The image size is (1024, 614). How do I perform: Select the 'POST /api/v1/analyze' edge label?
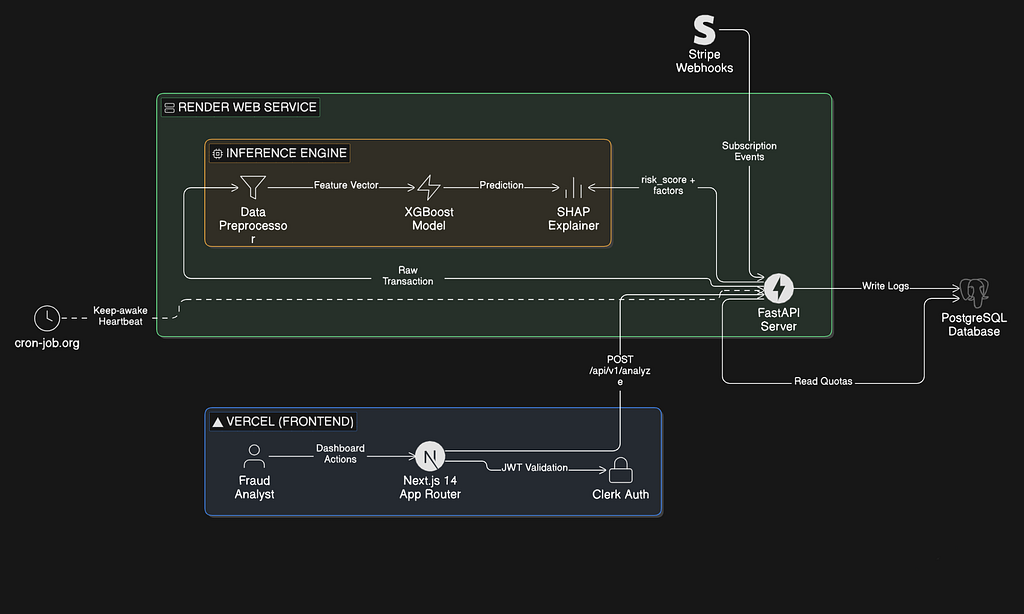pyautogui.click(x=620, y=370)
